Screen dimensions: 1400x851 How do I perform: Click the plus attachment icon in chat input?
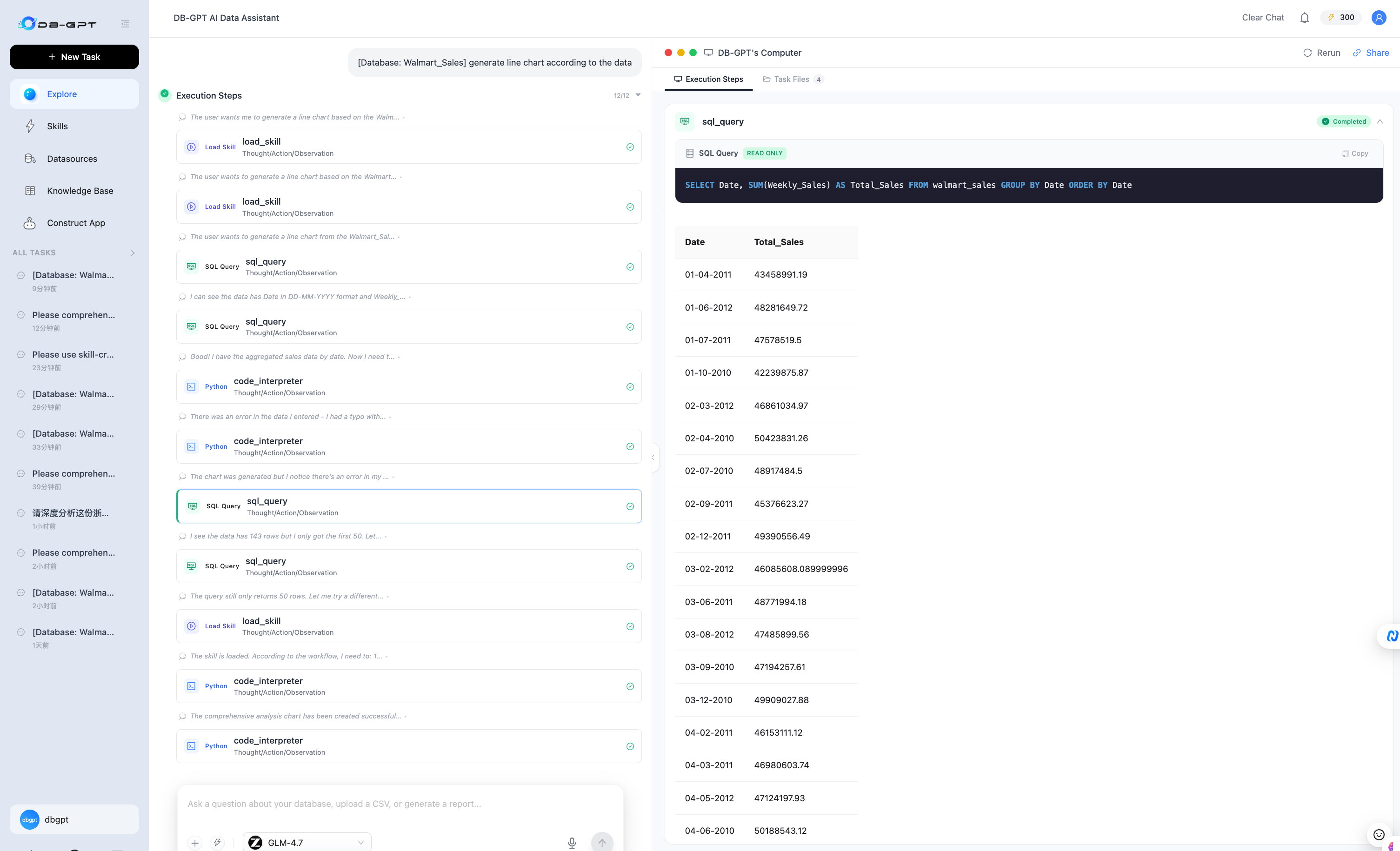click(x=195, y=843)
